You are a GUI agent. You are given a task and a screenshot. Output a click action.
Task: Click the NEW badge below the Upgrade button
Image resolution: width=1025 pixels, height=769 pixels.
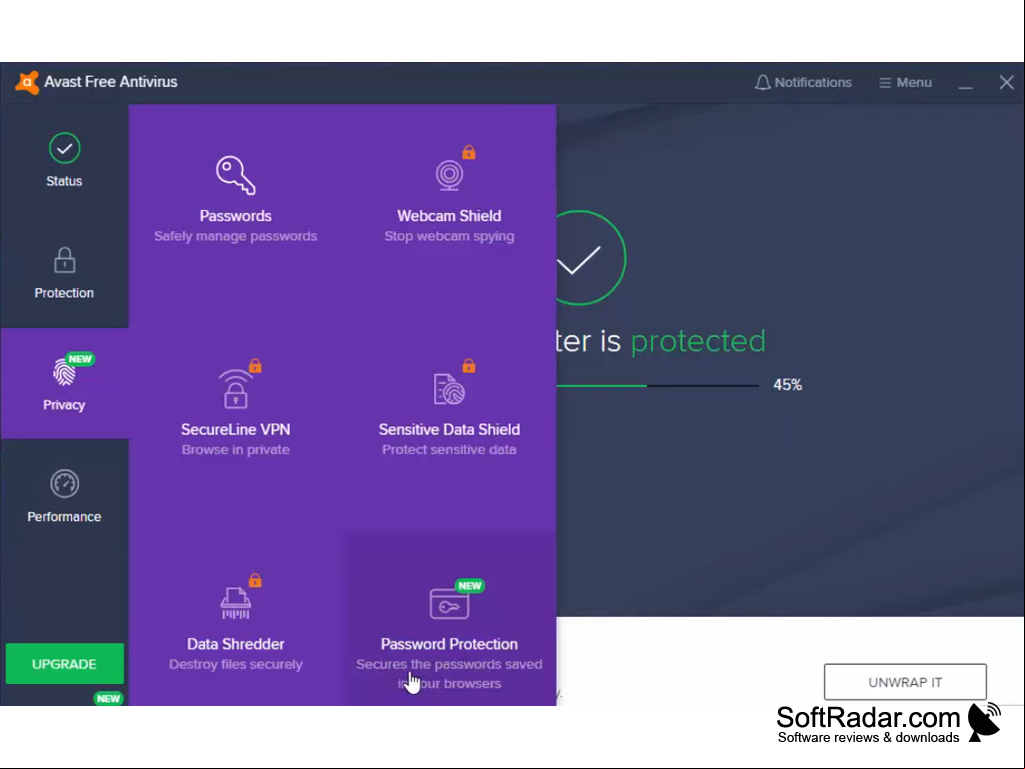click(x=108, y=698)
